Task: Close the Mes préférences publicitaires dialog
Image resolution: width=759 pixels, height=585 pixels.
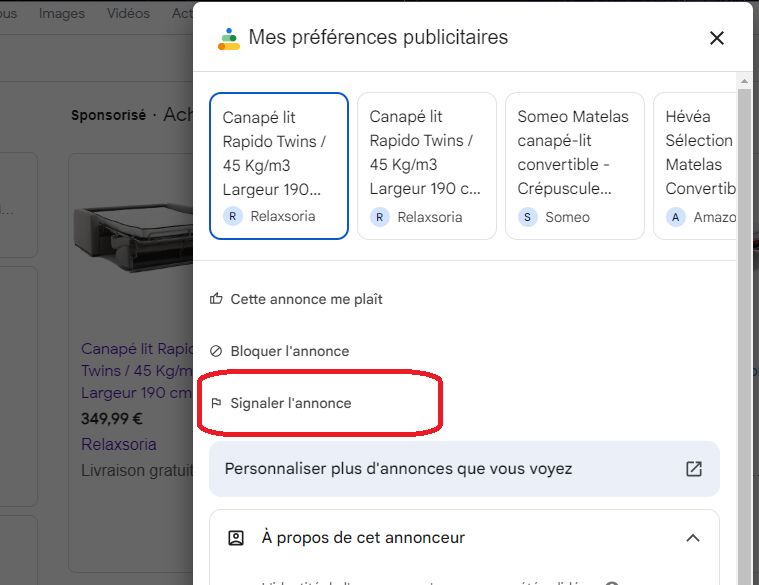Action: click(x=716, y=38)
